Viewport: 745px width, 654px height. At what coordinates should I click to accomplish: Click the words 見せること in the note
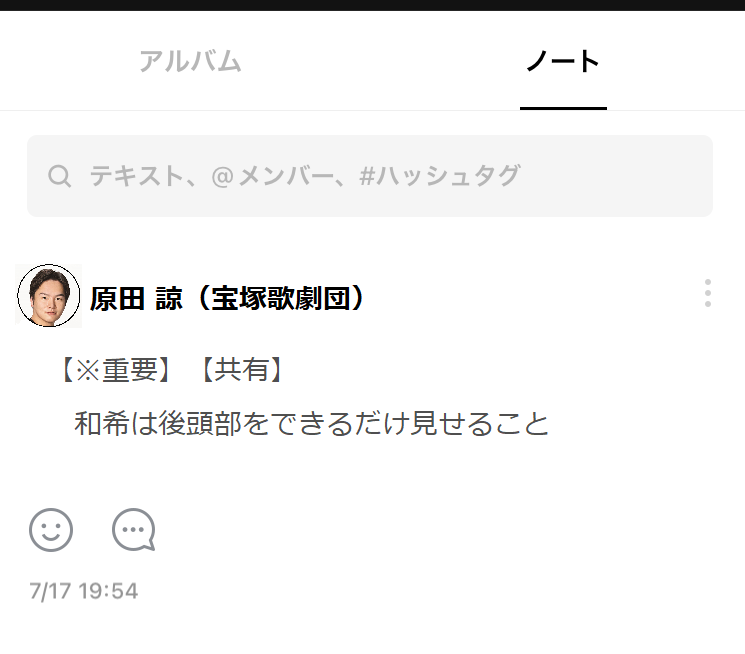[480, 423]
